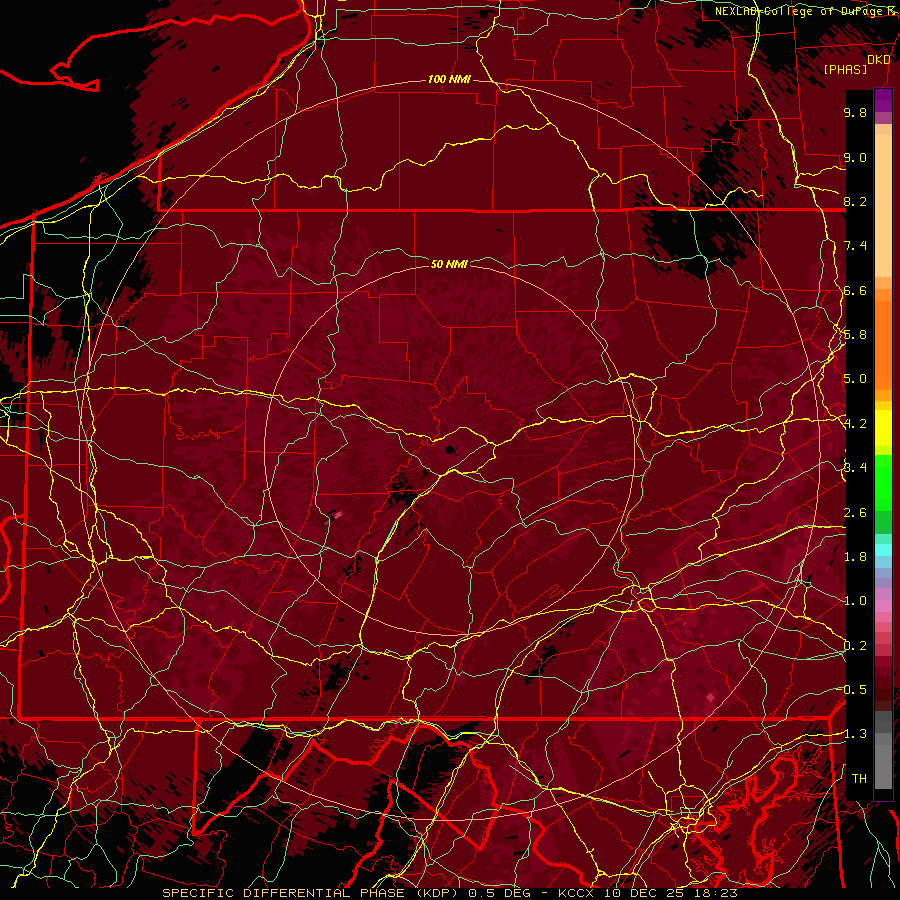Click the TH threshold label on the scale

859,779
